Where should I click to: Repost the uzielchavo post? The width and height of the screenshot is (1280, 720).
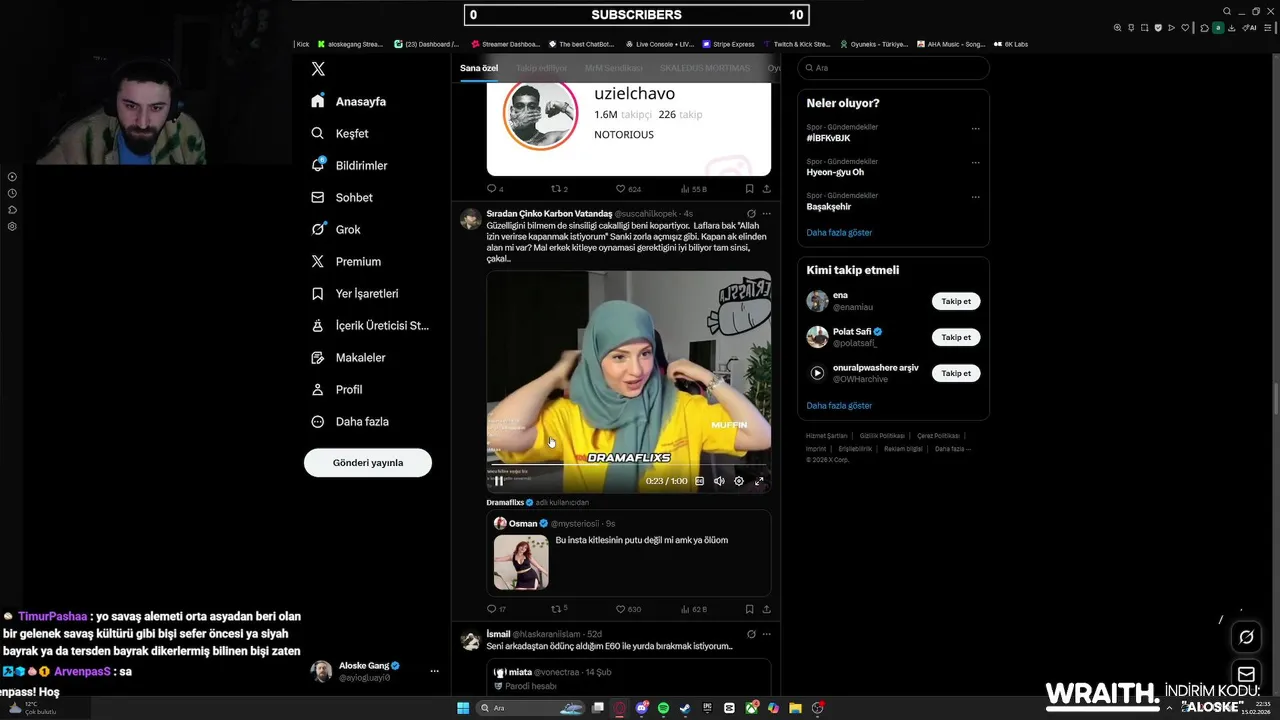[557, 188]
